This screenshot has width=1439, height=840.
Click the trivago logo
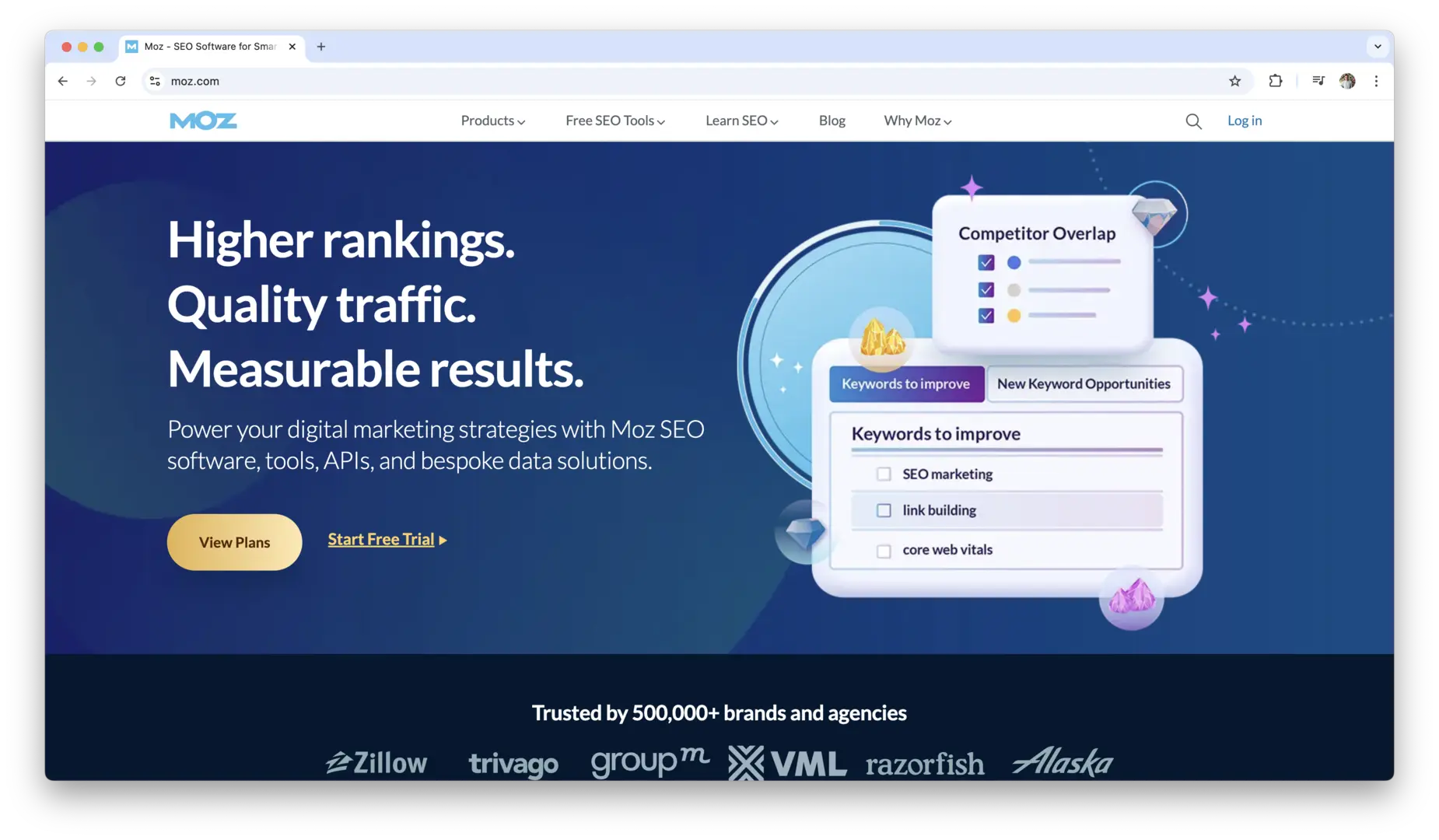(513, 764)
